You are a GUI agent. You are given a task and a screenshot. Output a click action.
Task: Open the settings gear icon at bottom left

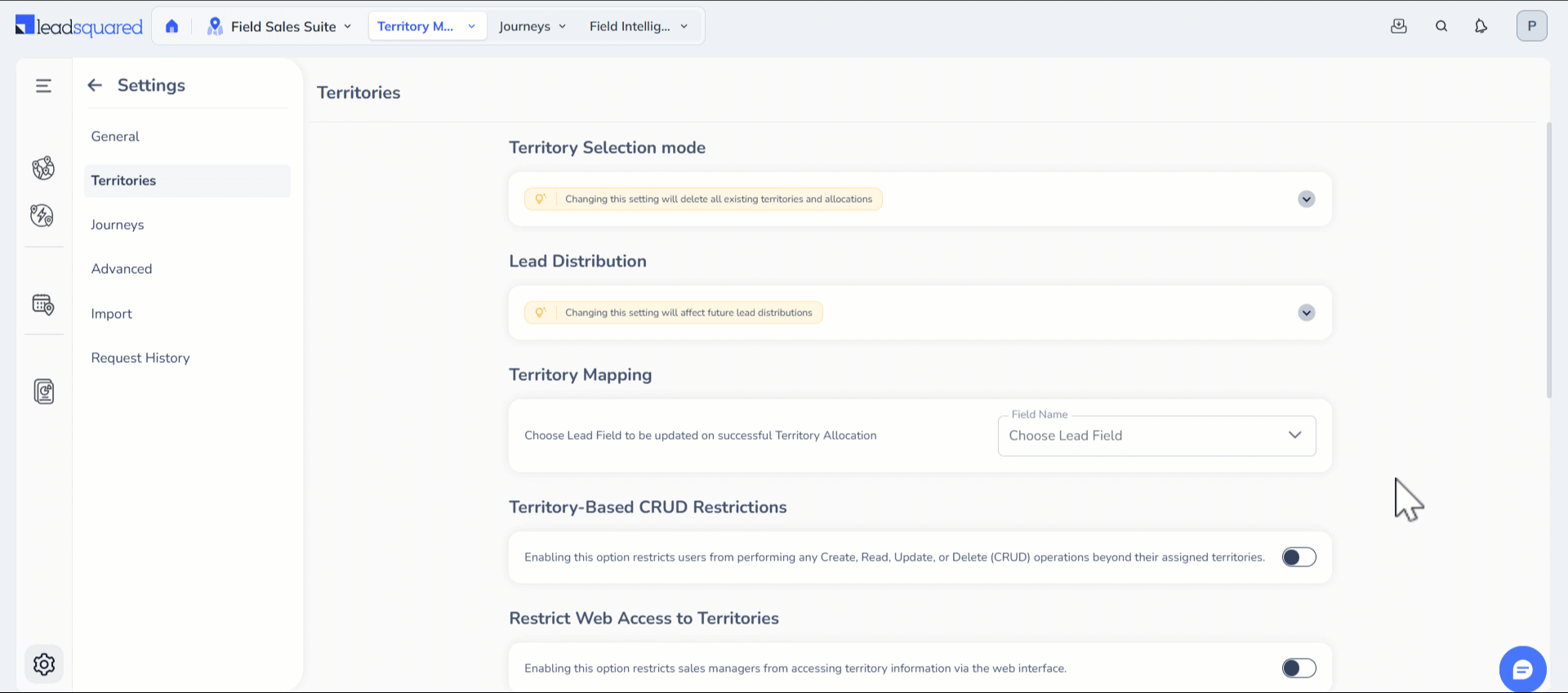click(44, 664)
